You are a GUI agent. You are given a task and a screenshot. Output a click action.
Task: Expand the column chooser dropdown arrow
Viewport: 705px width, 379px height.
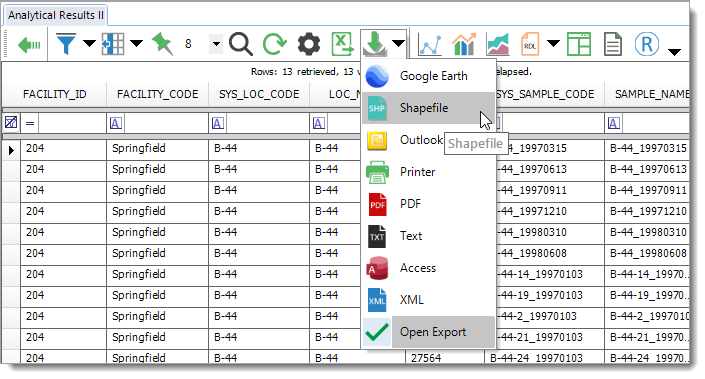point(136,44)
